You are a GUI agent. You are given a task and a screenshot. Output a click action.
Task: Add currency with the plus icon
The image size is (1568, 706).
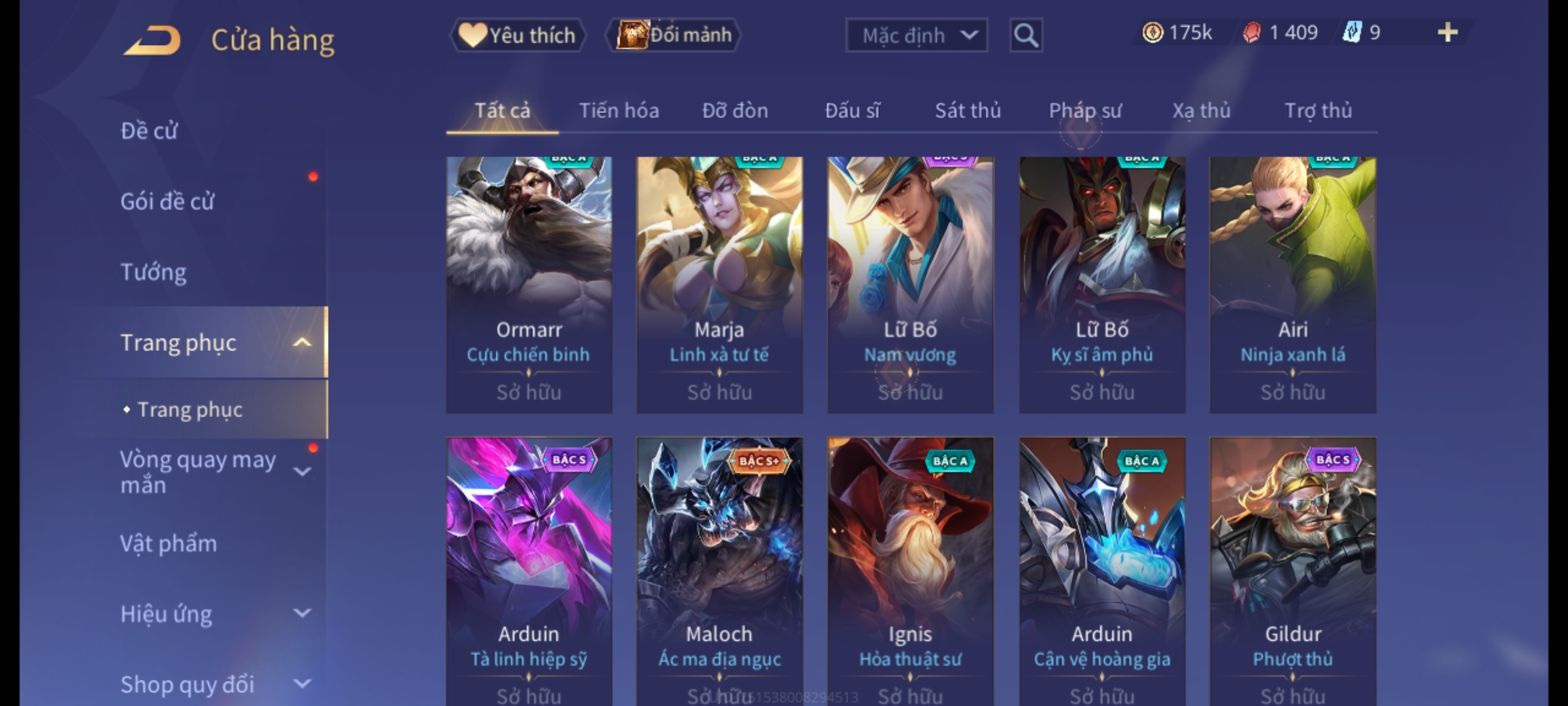tap(1448, 33)
